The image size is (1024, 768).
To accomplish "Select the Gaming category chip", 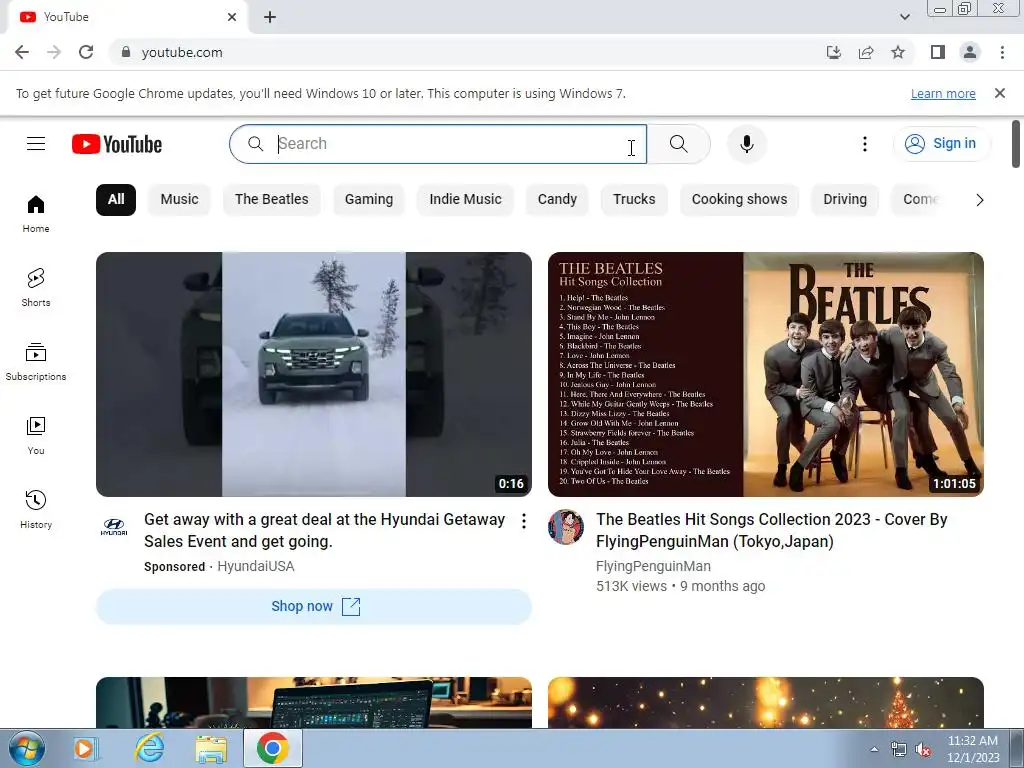I will pyautogui.click(x=369, y=199).
